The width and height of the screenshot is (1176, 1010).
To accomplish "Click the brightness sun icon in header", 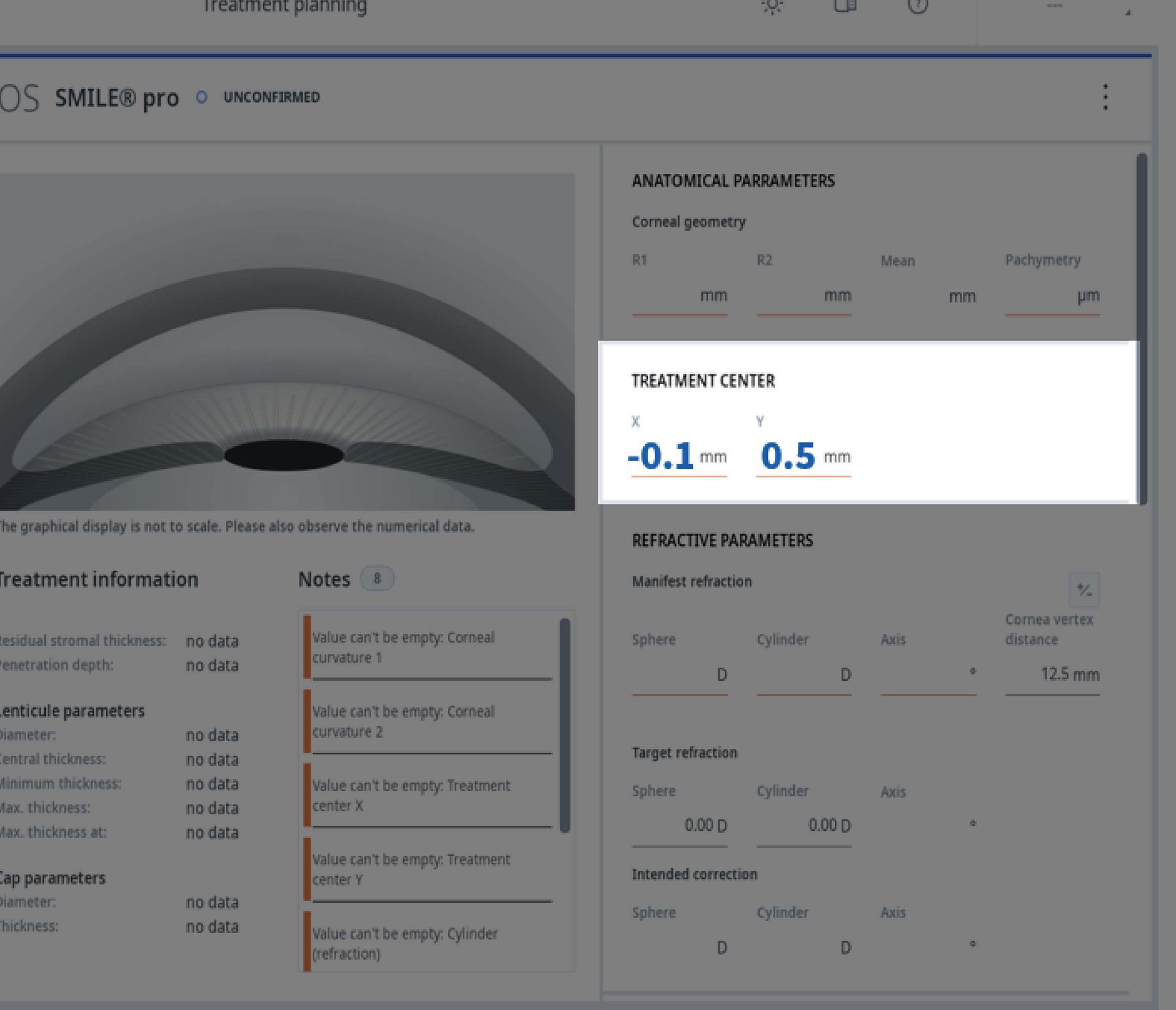I will (772, 6).
